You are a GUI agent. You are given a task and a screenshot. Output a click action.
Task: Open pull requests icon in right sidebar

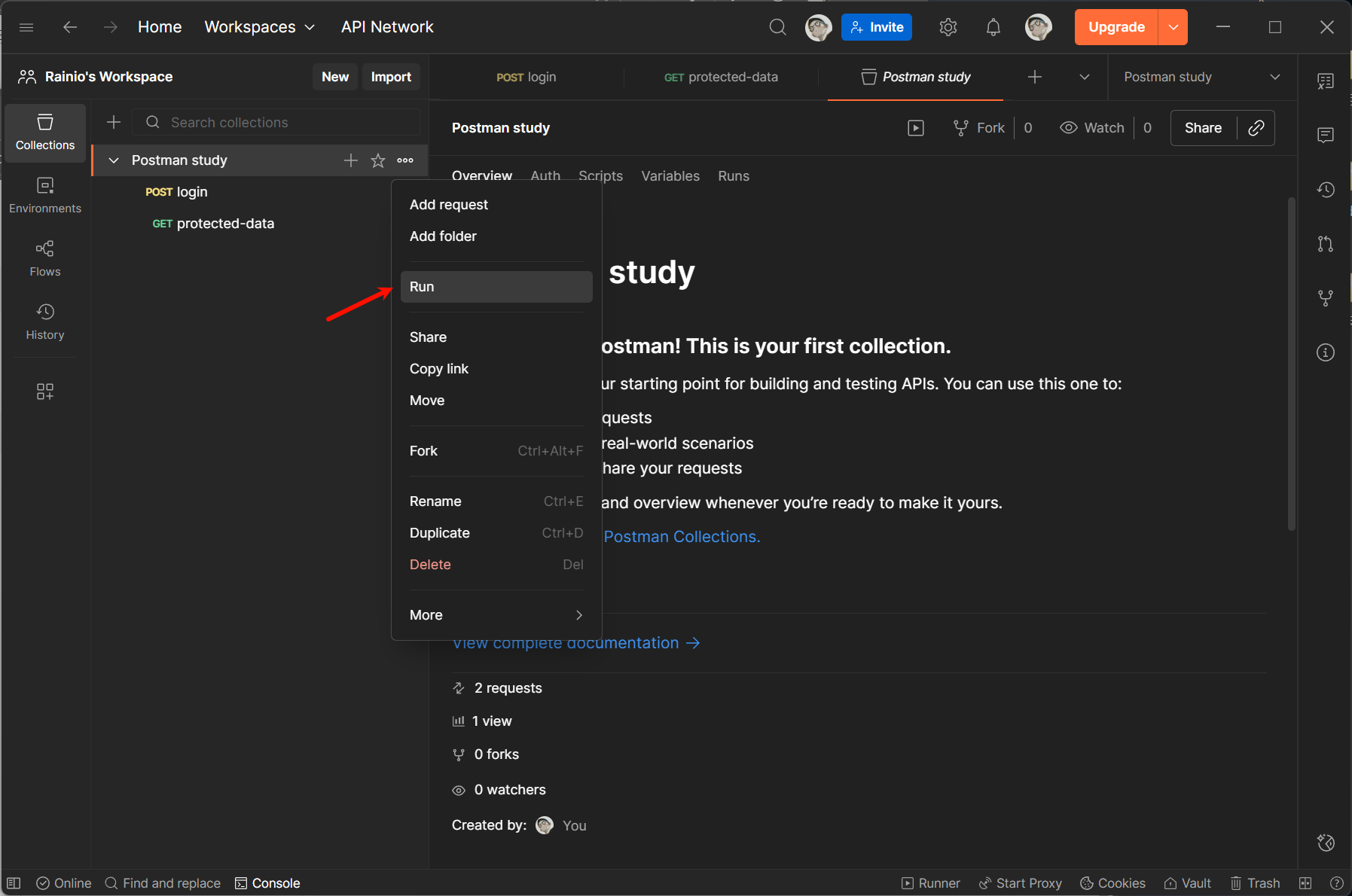[1326, 244]
